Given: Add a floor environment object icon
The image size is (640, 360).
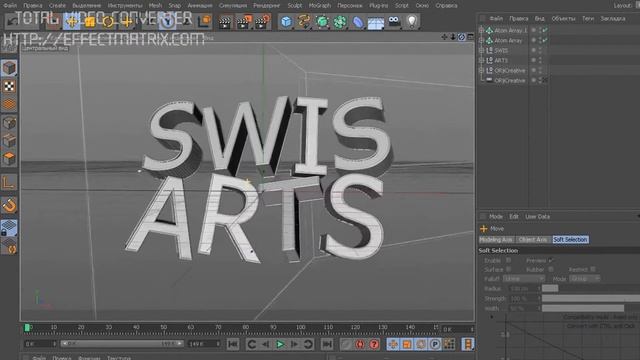Looking at the screenshot, I should click(x=376, y=22).
